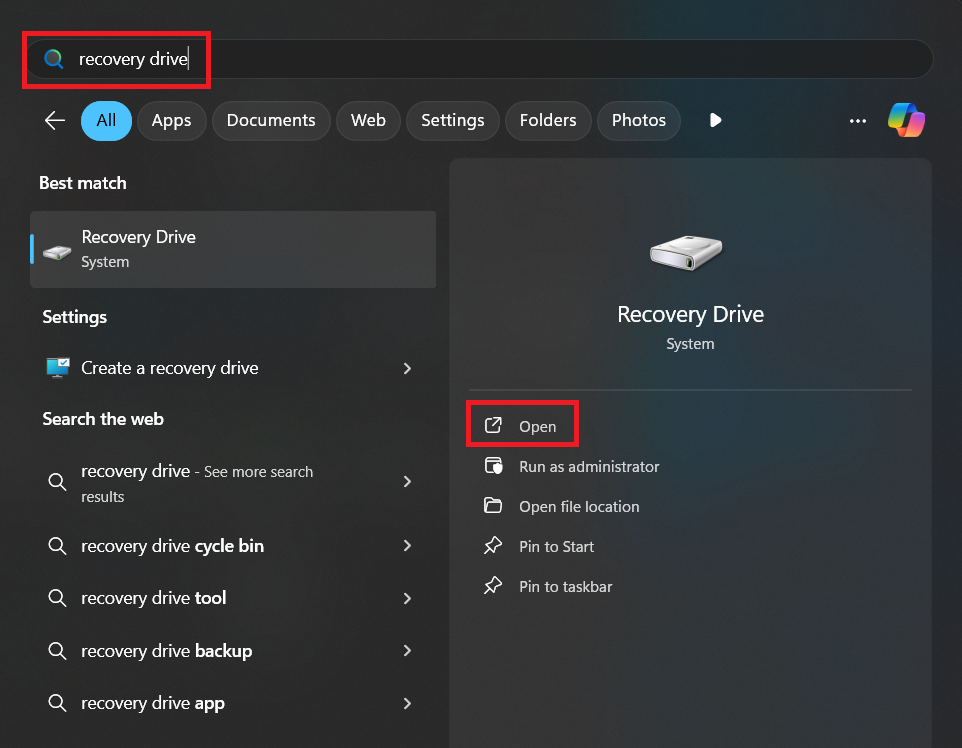The width and height of the screenshot is (962, 748).
Task: Click the Open file location folder icon
Action: (x=493, y=506)
